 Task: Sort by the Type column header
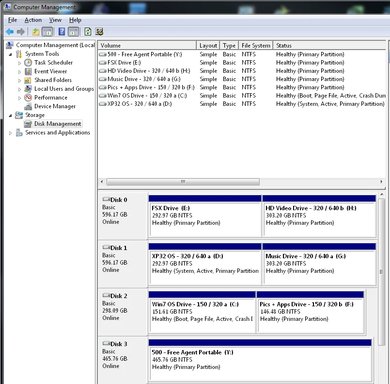pyautogui.click(x=229, y=45)
